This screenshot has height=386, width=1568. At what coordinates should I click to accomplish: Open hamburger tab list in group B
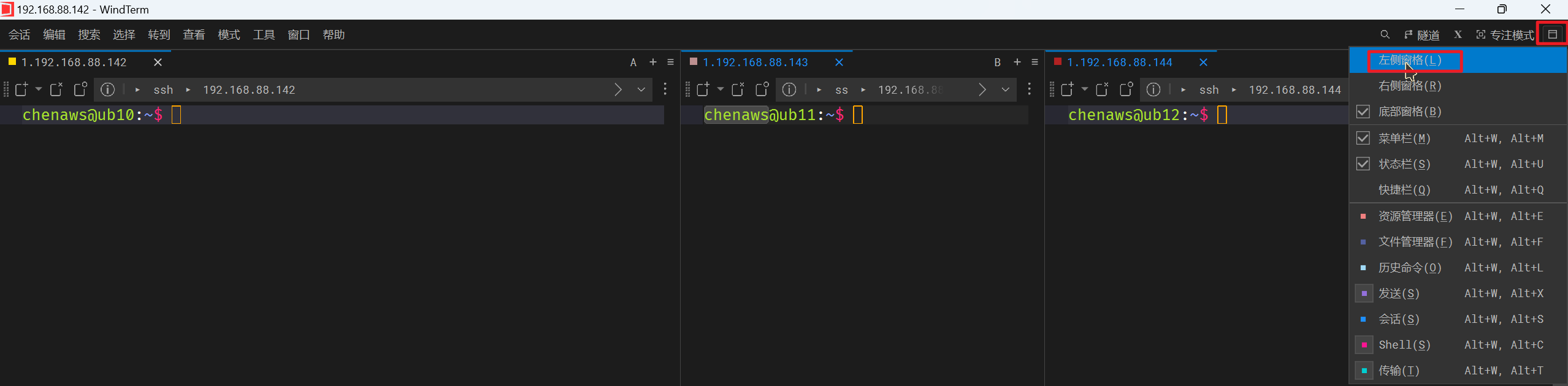1034,62
